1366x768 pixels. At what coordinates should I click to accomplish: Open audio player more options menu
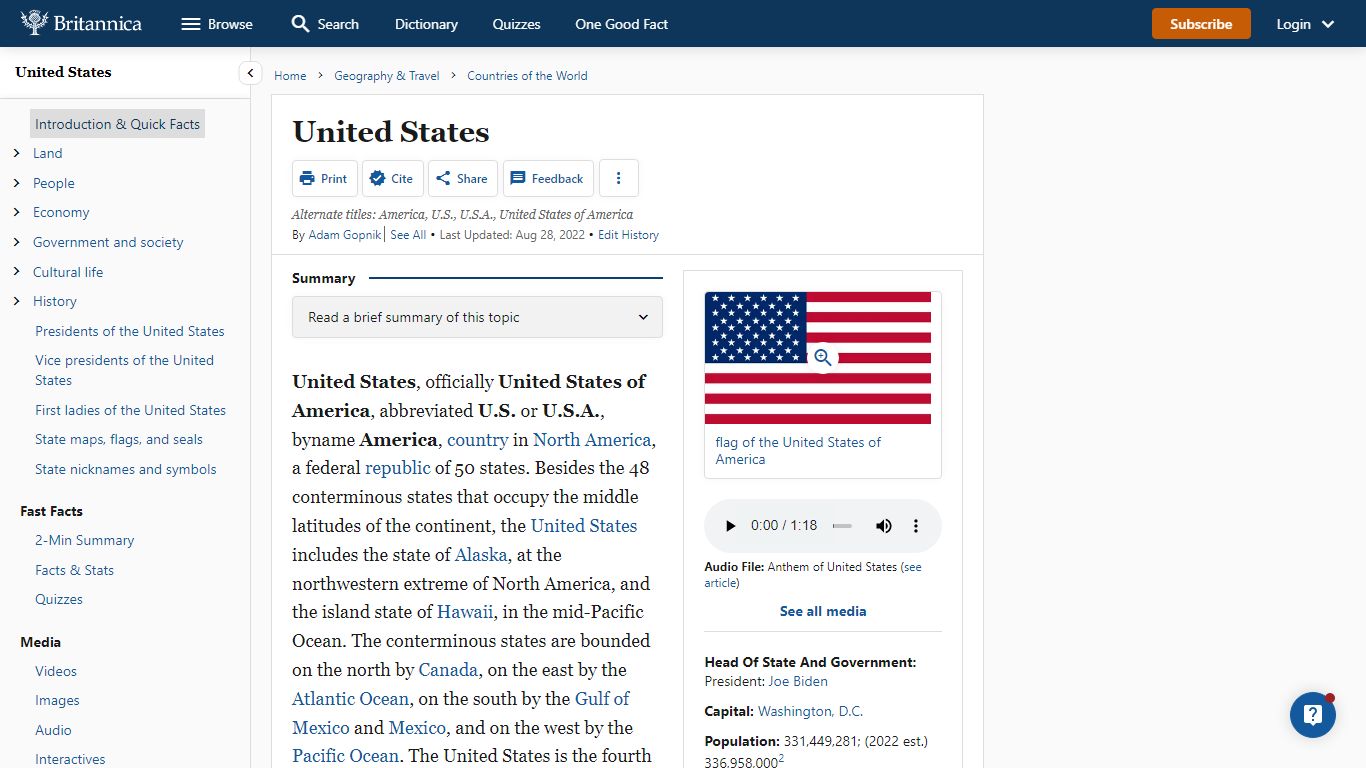pyautogui.click(x=916, y=526)
